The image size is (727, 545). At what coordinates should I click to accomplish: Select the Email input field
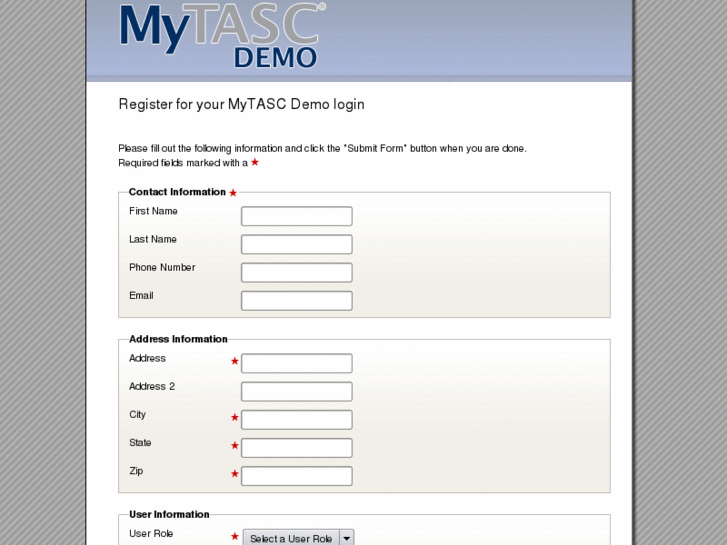coord(297,301)
